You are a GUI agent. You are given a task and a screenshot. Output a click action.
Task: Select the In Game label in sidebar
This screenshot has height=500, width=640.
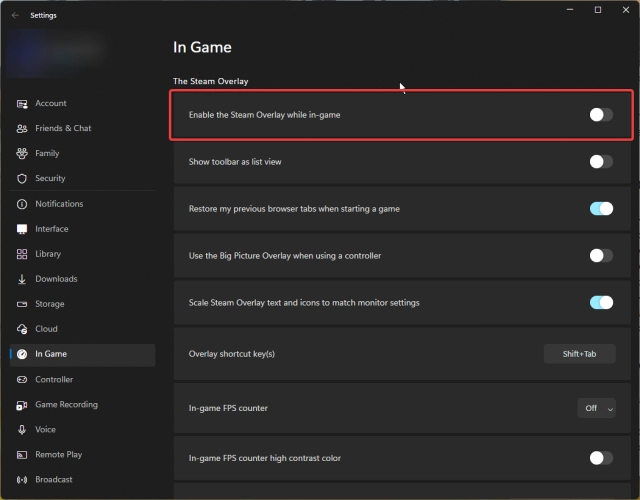pyautogui.click(x=51, y=354)
